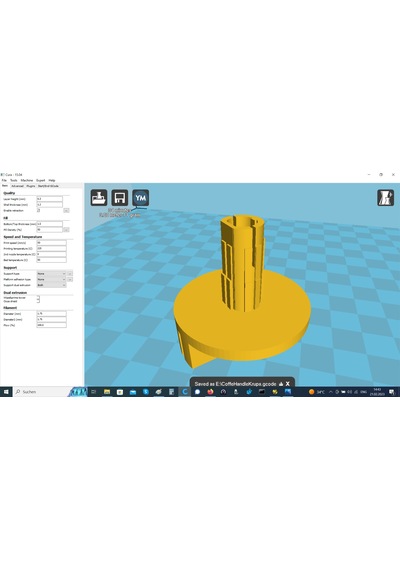Image resolution: width=400 pixels, height=570 pixels.
Task: Toggle the Wipe&prime tower checkbox
Action: point(38,297)
